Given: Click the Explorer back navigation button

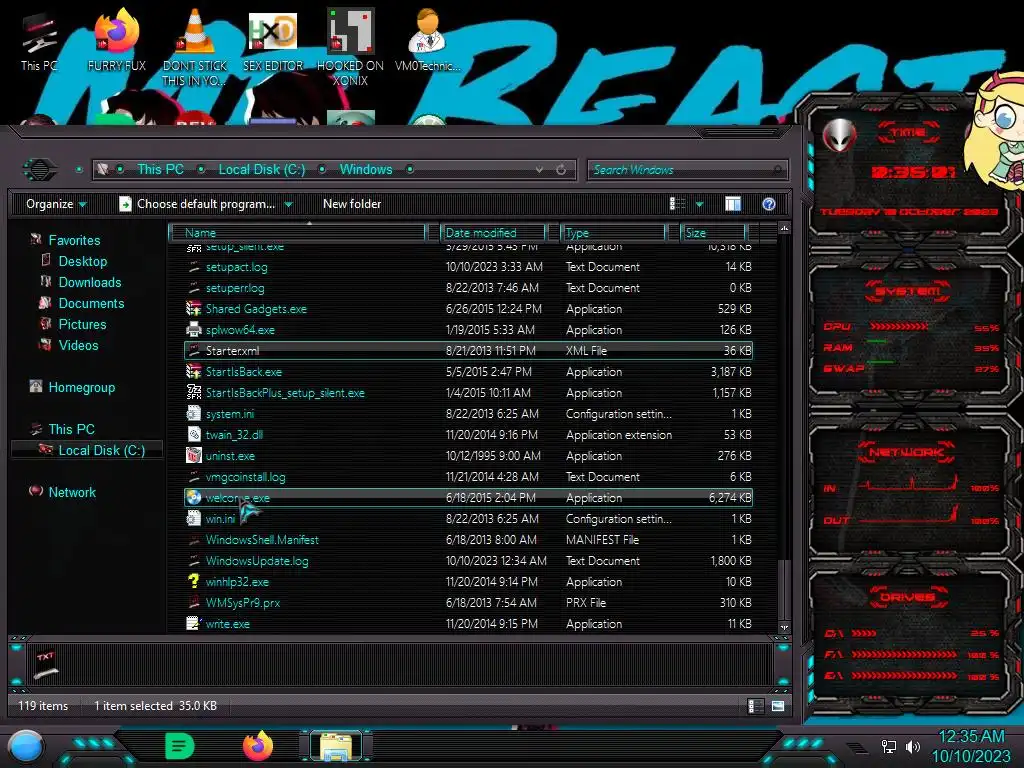Looking at the screenshot, I should click(x=40, y=170).
